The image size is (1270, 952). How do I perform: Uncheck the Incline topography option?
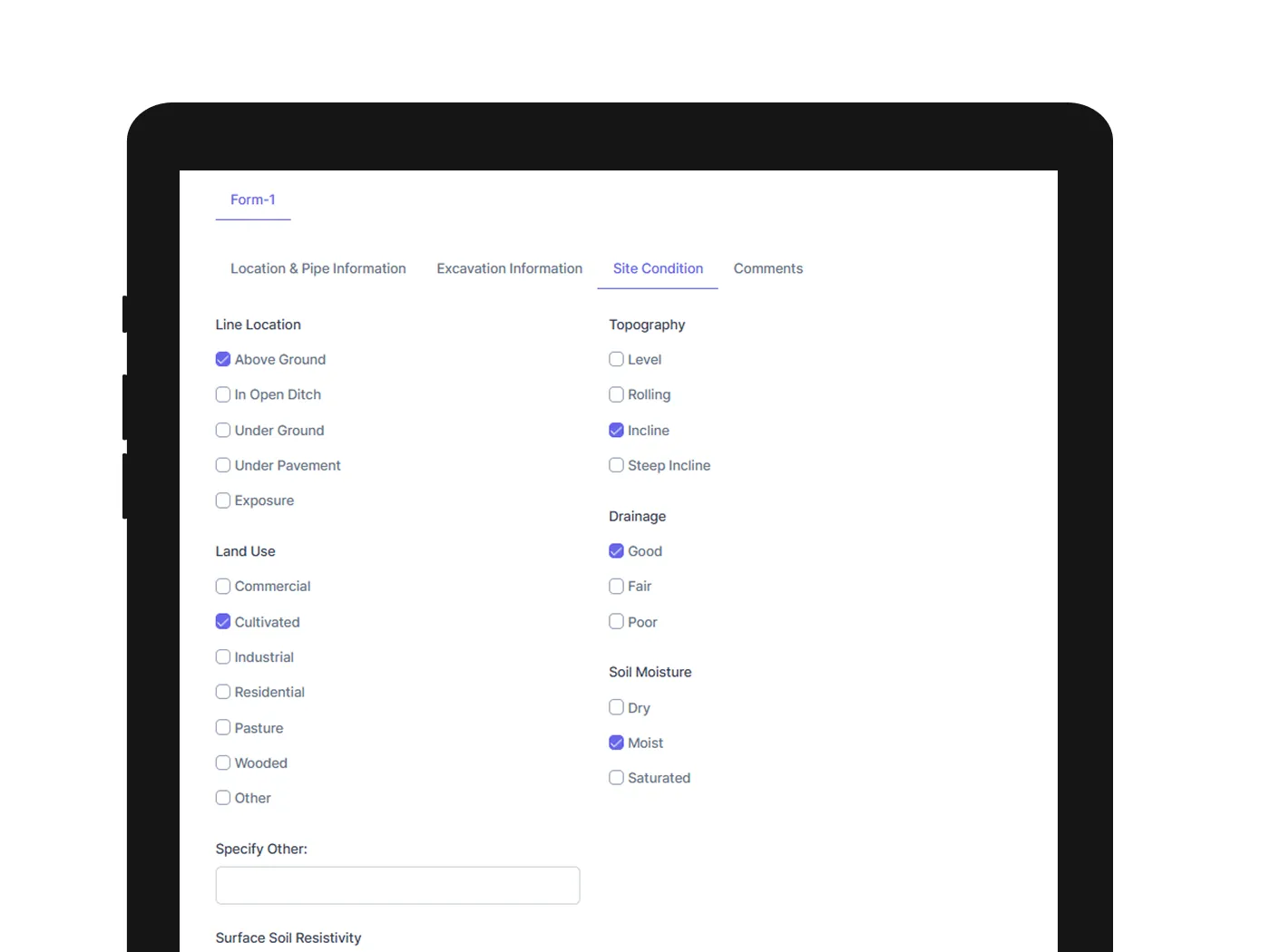click(616, 430)
